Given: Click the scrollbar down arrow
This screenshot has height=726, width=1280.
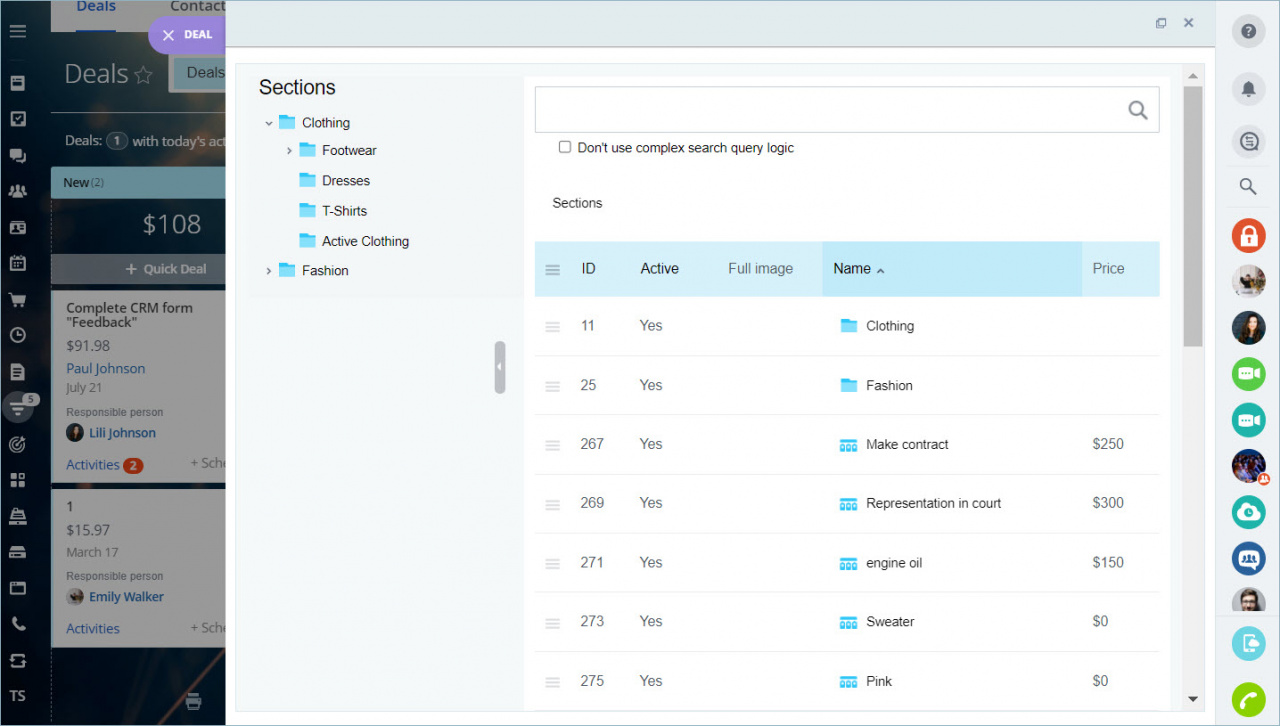Looking at the screenshot, I should [1192, 699].
